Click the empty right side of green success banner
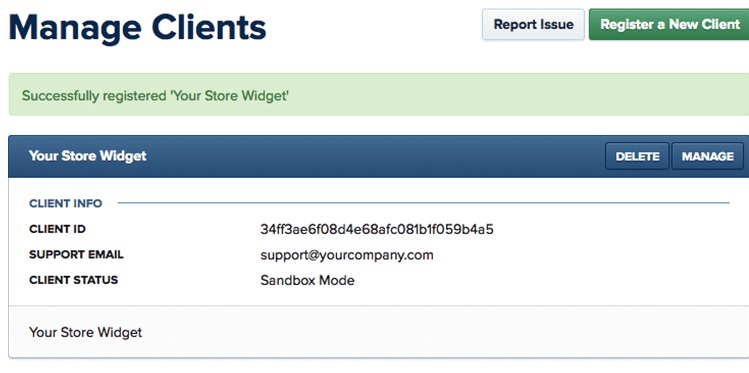Screen dimensions: 749x373 point(525,95)
